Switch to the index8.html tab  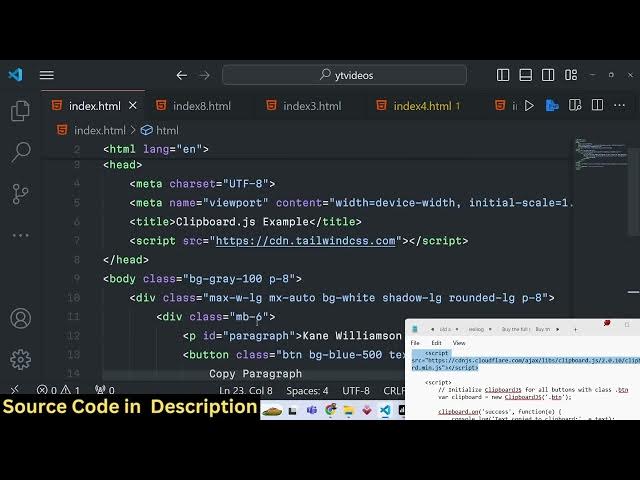coord(201,106)
